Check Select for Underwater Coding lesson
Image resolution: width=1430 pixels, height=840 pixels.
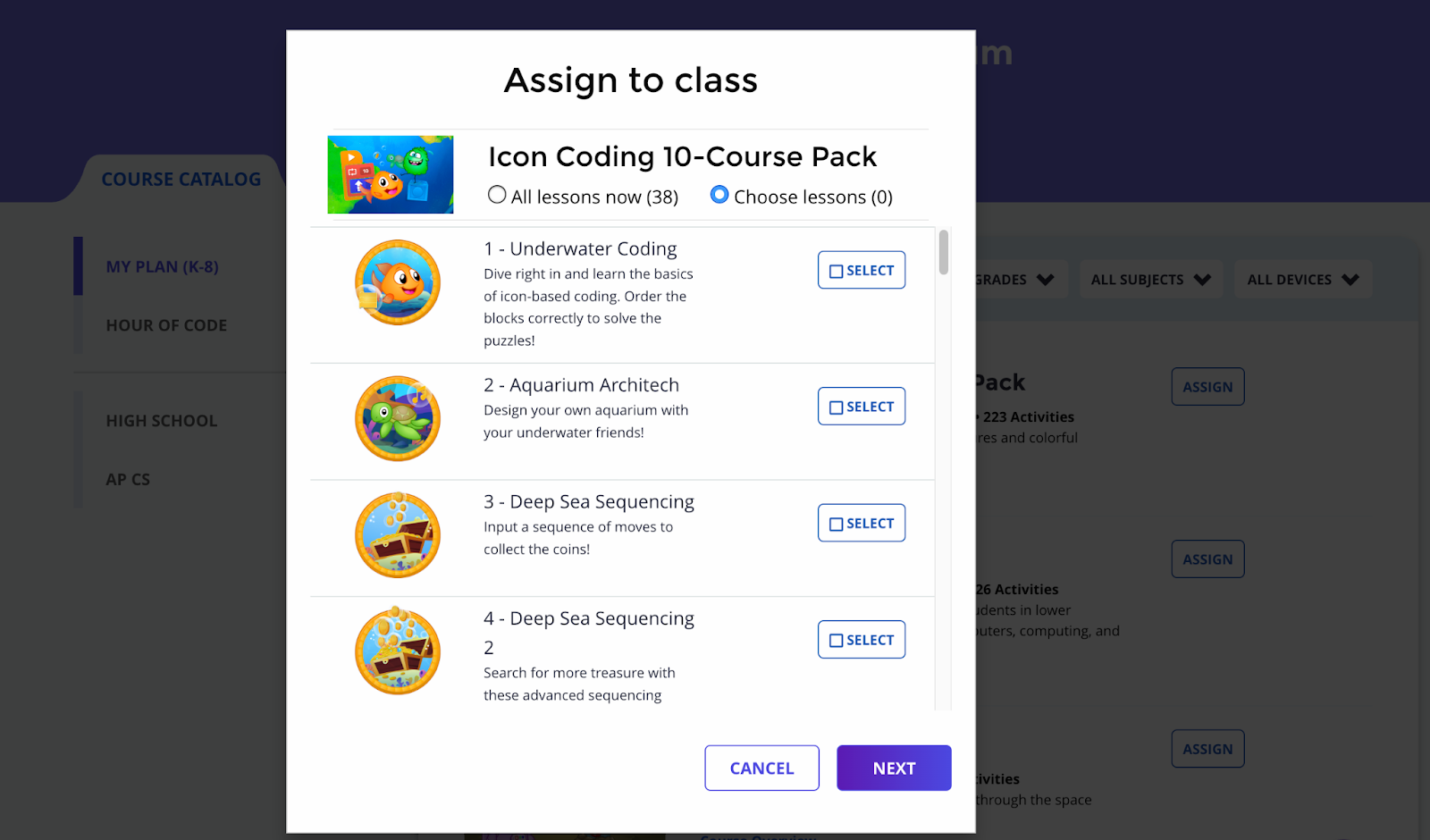coord(862,271)
